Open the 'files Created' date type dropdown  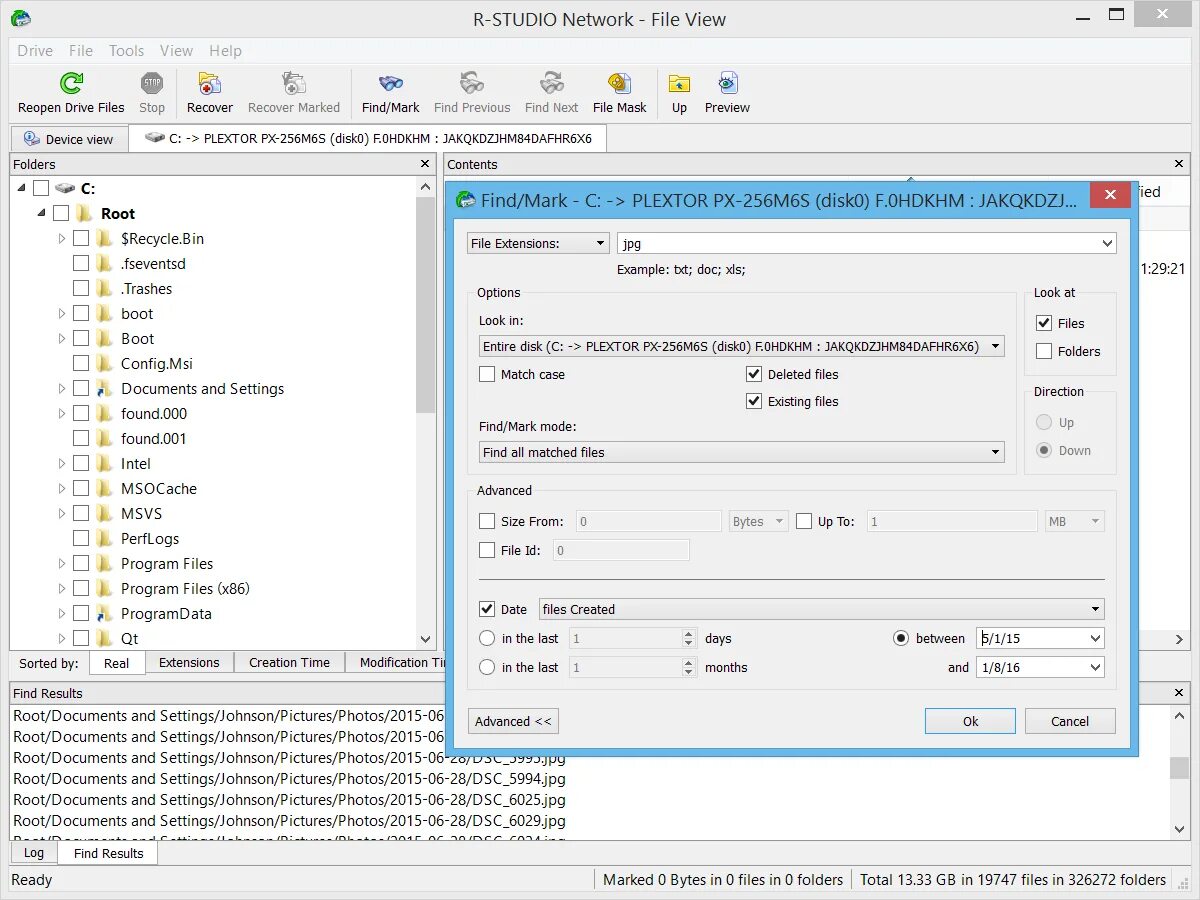821,609
